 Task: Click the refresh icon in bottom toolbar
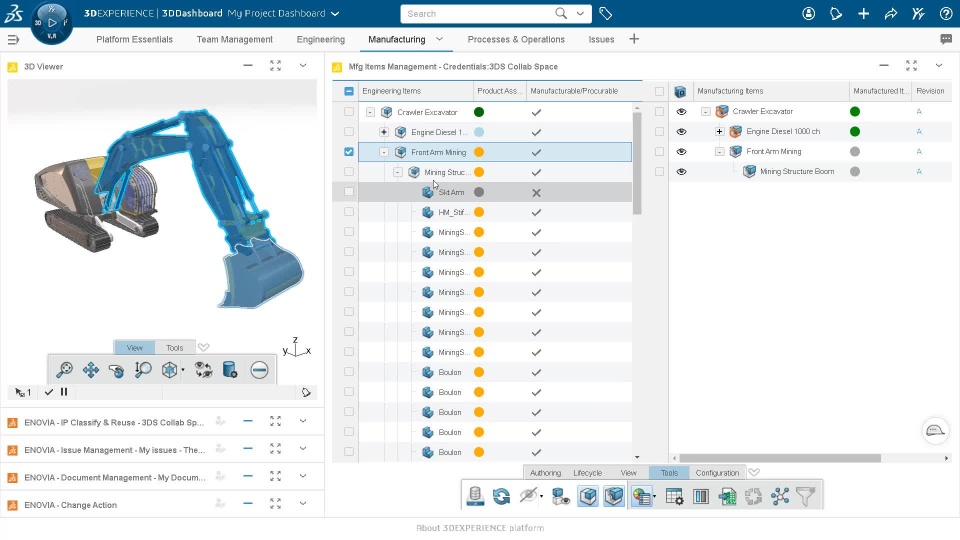(x=501, y=496)
